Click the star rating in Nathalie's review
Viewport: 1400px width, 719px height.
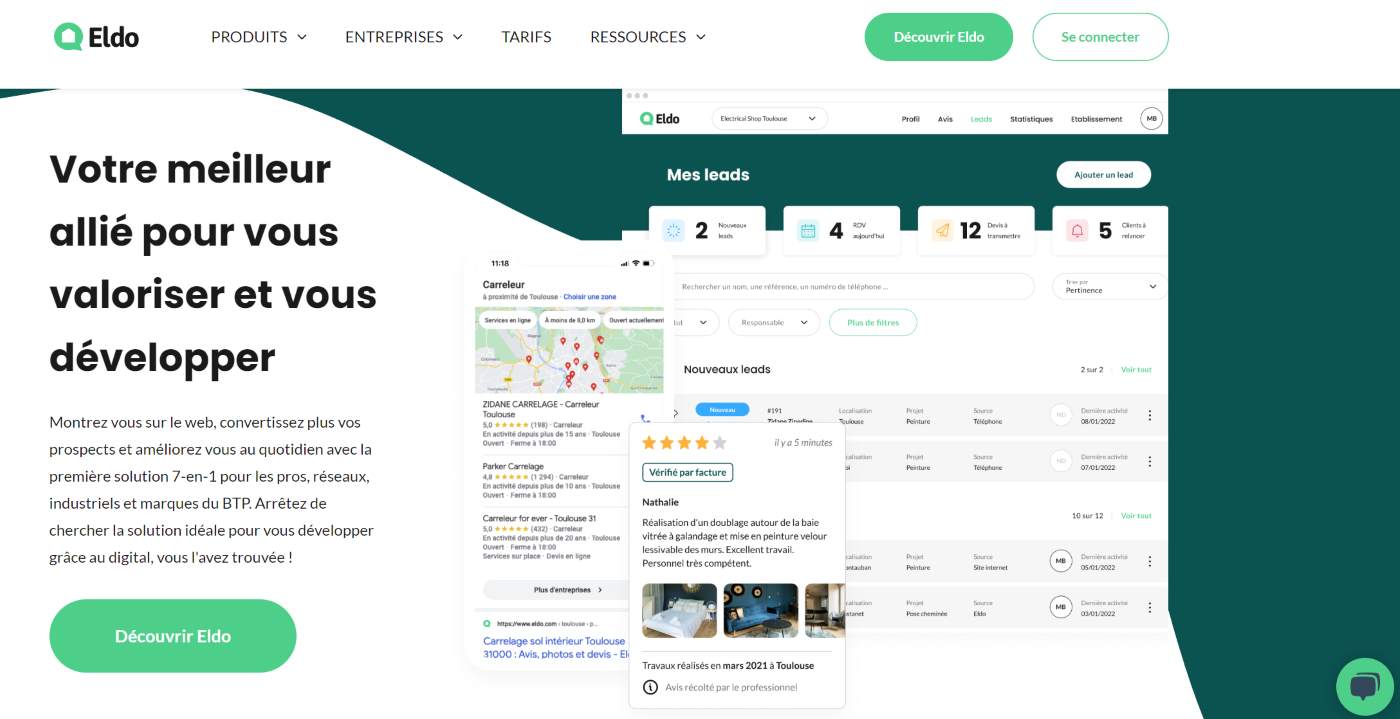click(x=684, y=442)
